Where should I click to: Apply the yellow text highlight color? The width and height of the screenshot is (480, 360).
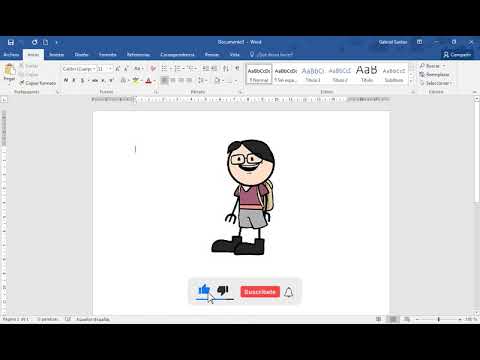(x=135, y=80)
